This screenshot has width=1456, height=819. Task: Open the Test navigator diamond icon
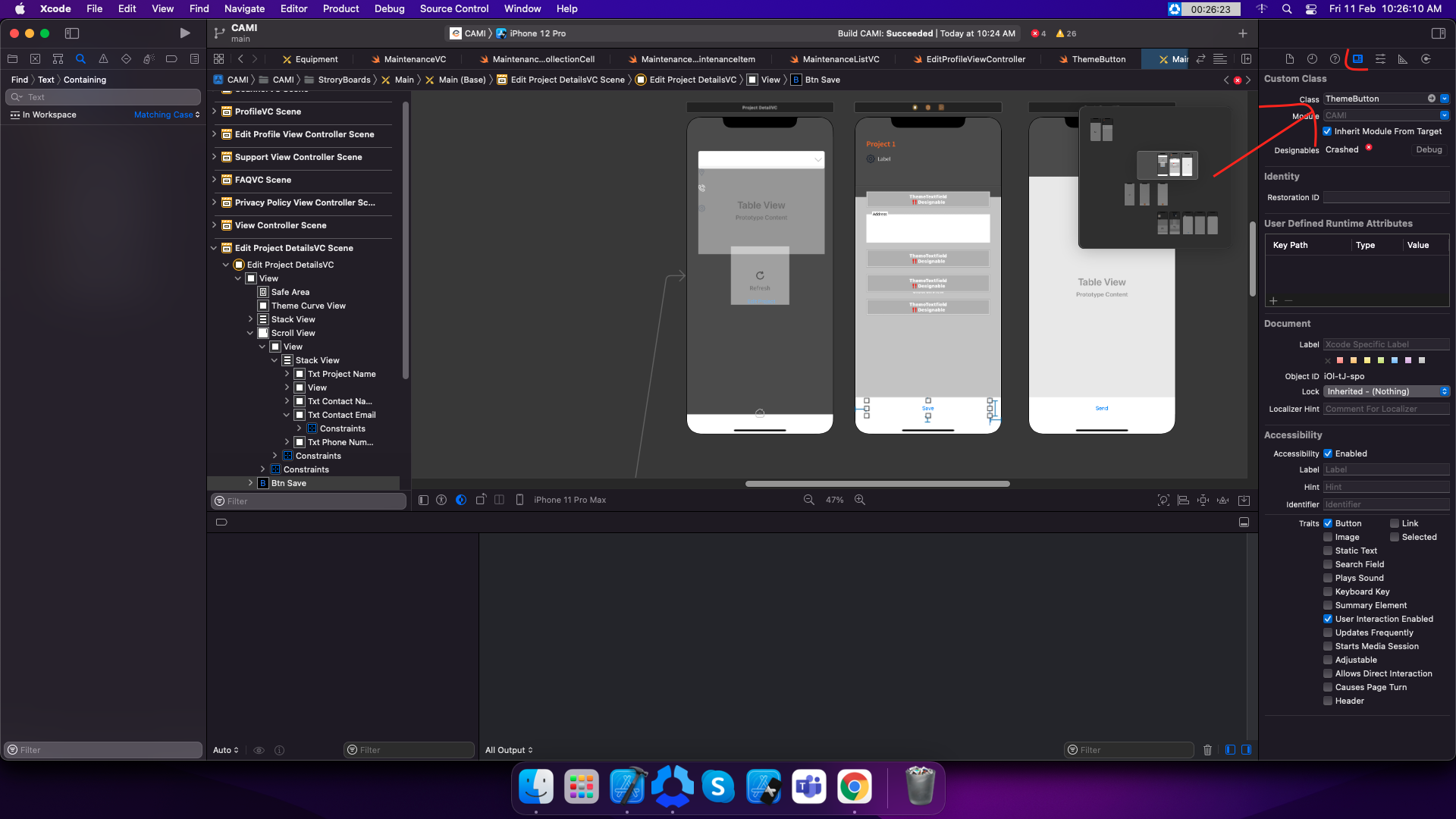point(126,59)
